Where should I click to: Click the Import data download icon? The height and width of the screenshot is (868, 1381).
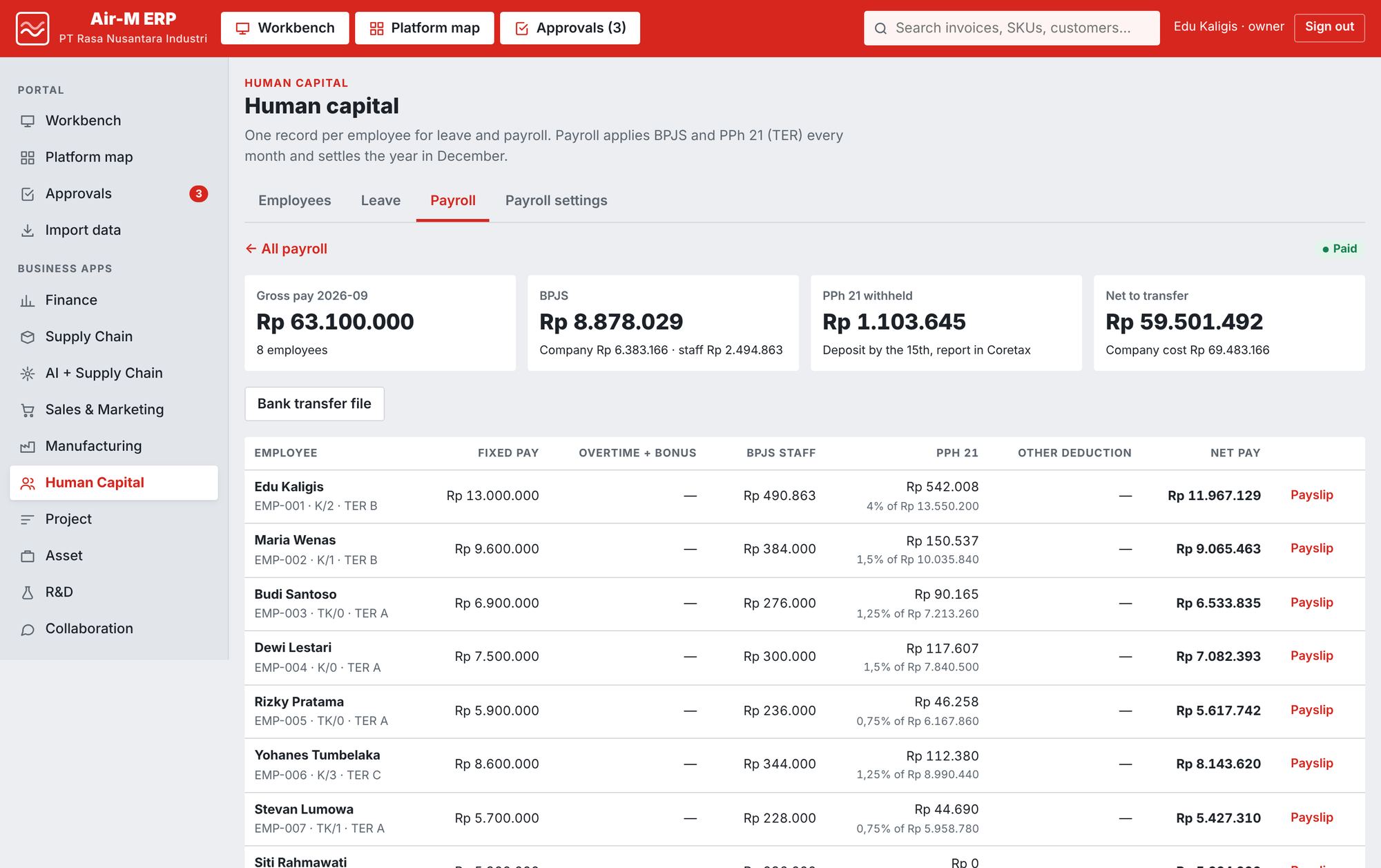point(28,231)
